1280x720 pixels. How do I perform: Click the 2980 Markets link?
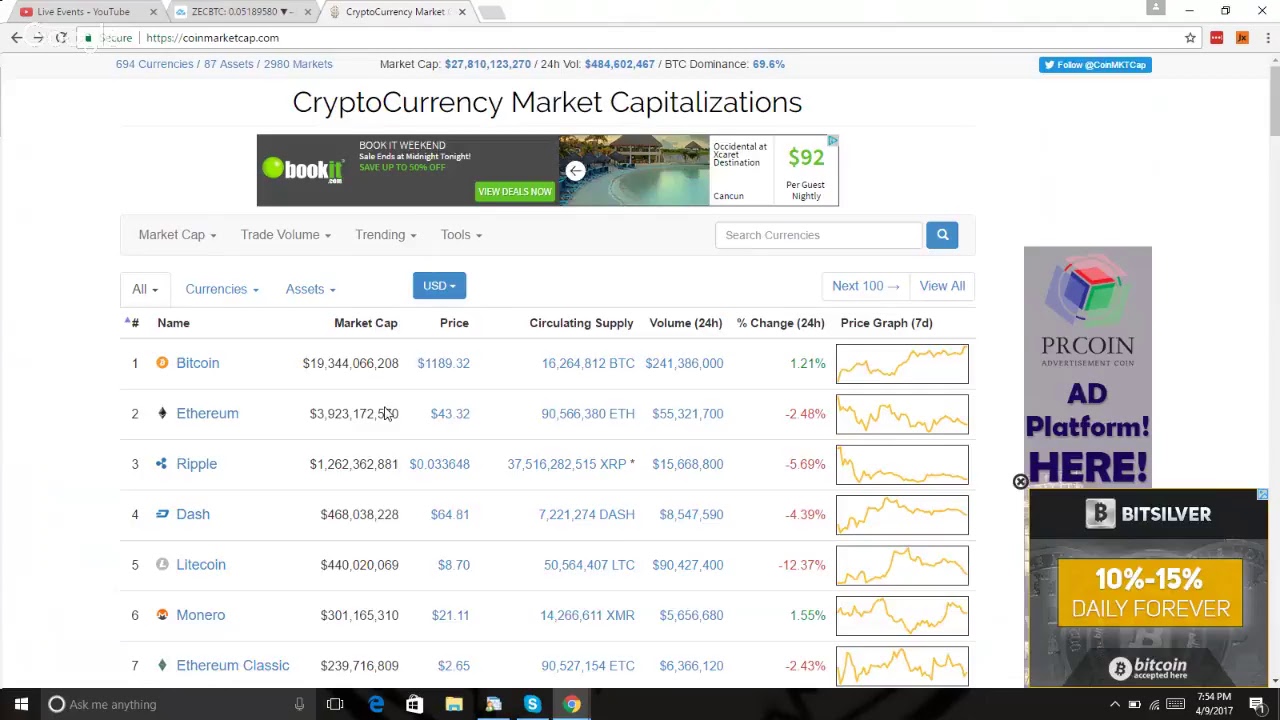coord(298,64)
